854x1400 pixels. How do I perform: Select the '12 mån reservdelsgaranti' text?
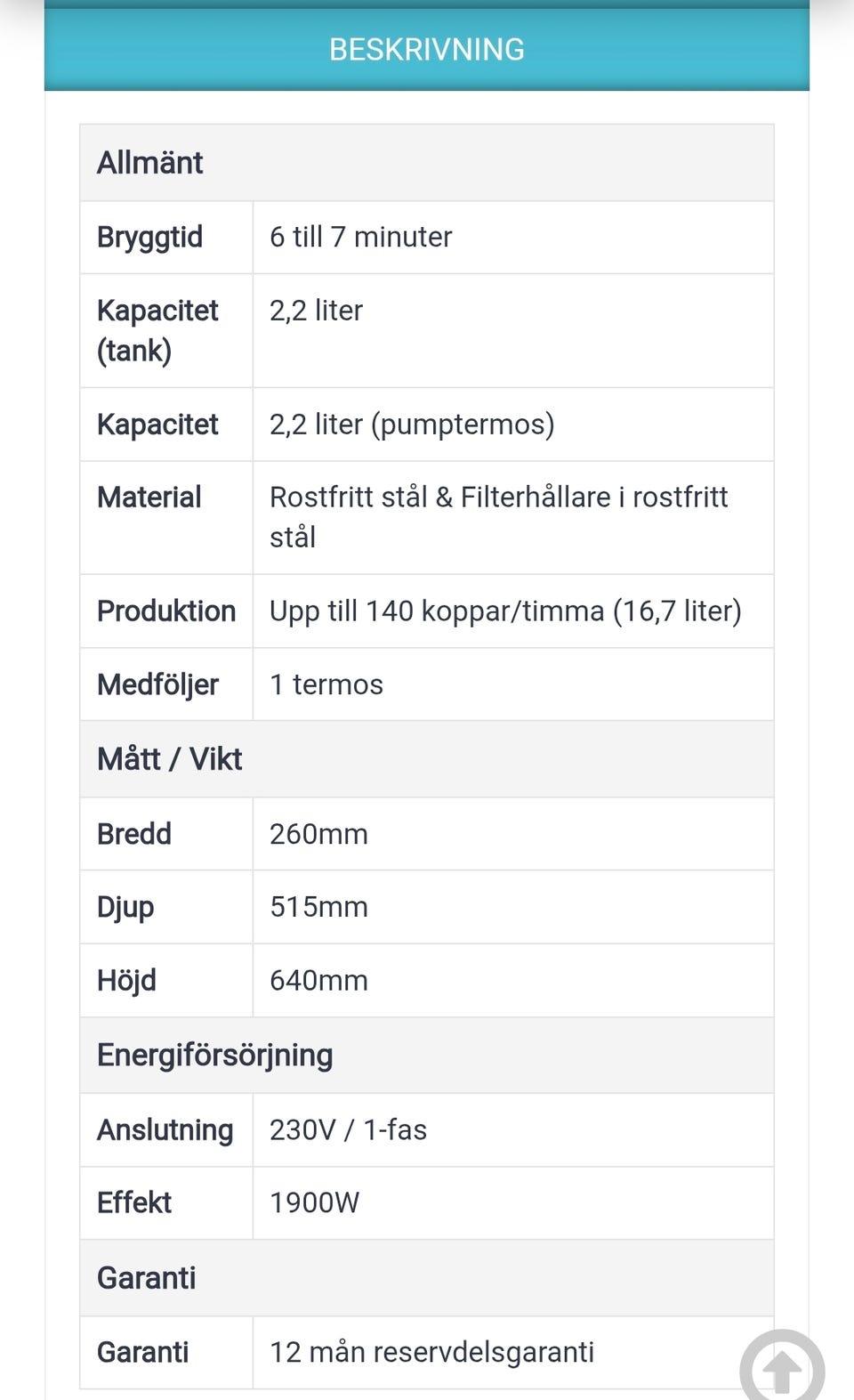coord(431,1353)
